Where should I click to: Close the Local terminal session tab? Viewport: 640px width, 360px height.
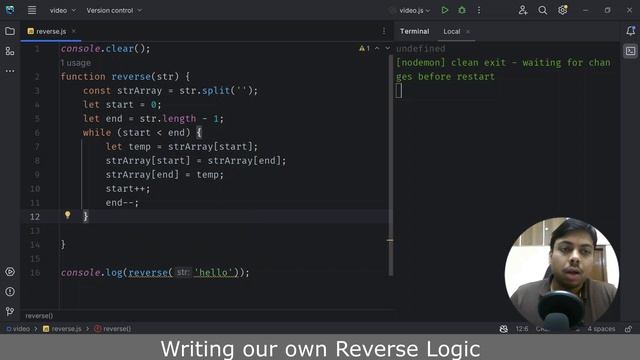coord(468,31)
